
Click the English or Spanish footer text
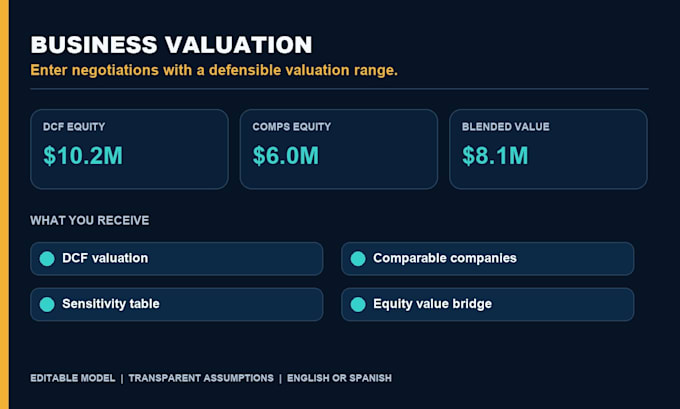click(x=339, y=378)
